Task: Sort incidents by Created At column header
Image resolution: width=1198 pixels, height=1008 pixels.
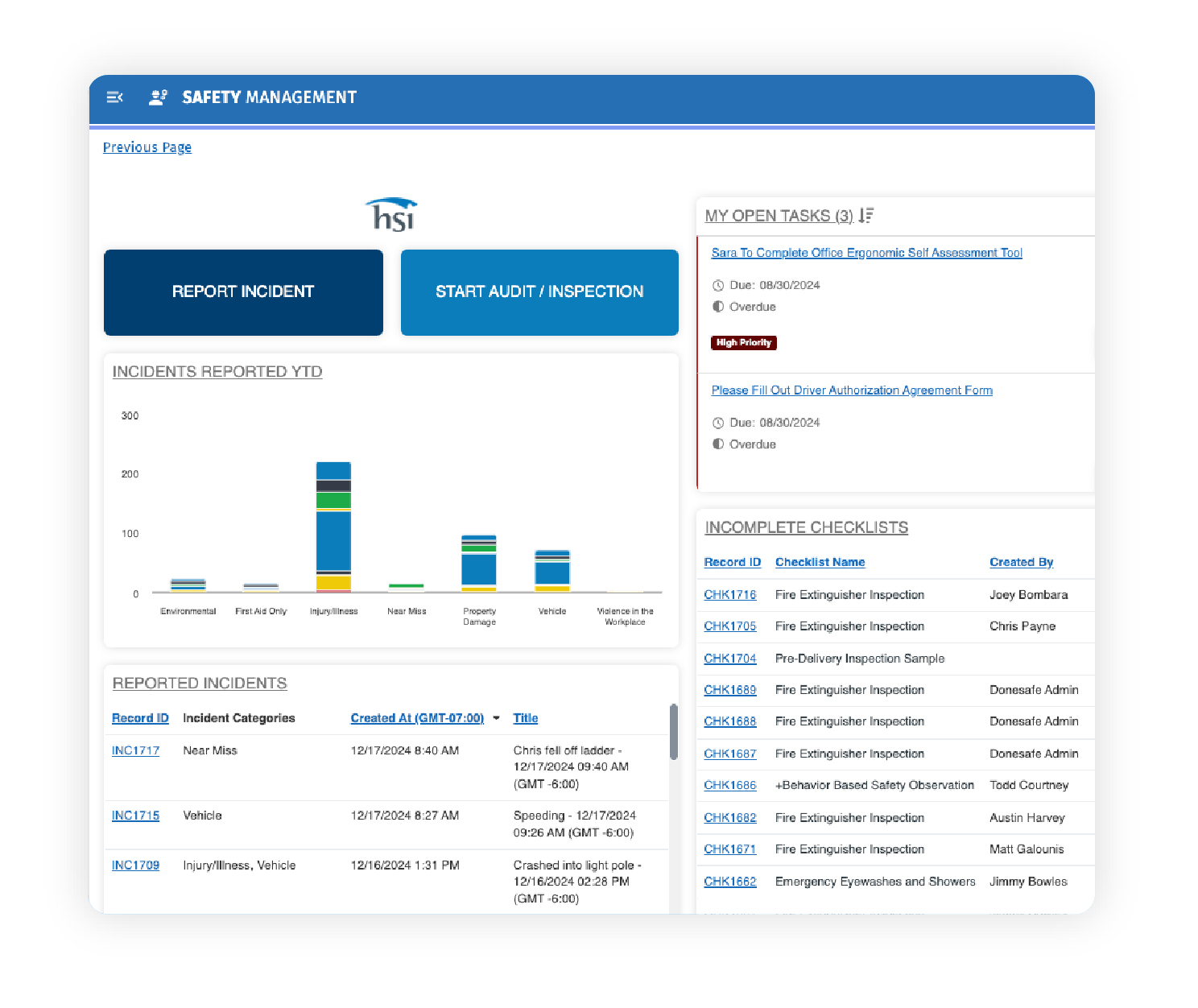Action: click(x=417, y=718)
